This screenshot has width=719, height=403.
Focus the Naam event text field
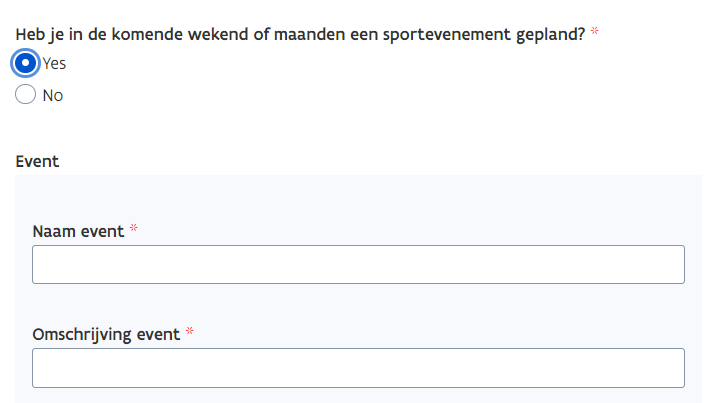coord(358,265)
